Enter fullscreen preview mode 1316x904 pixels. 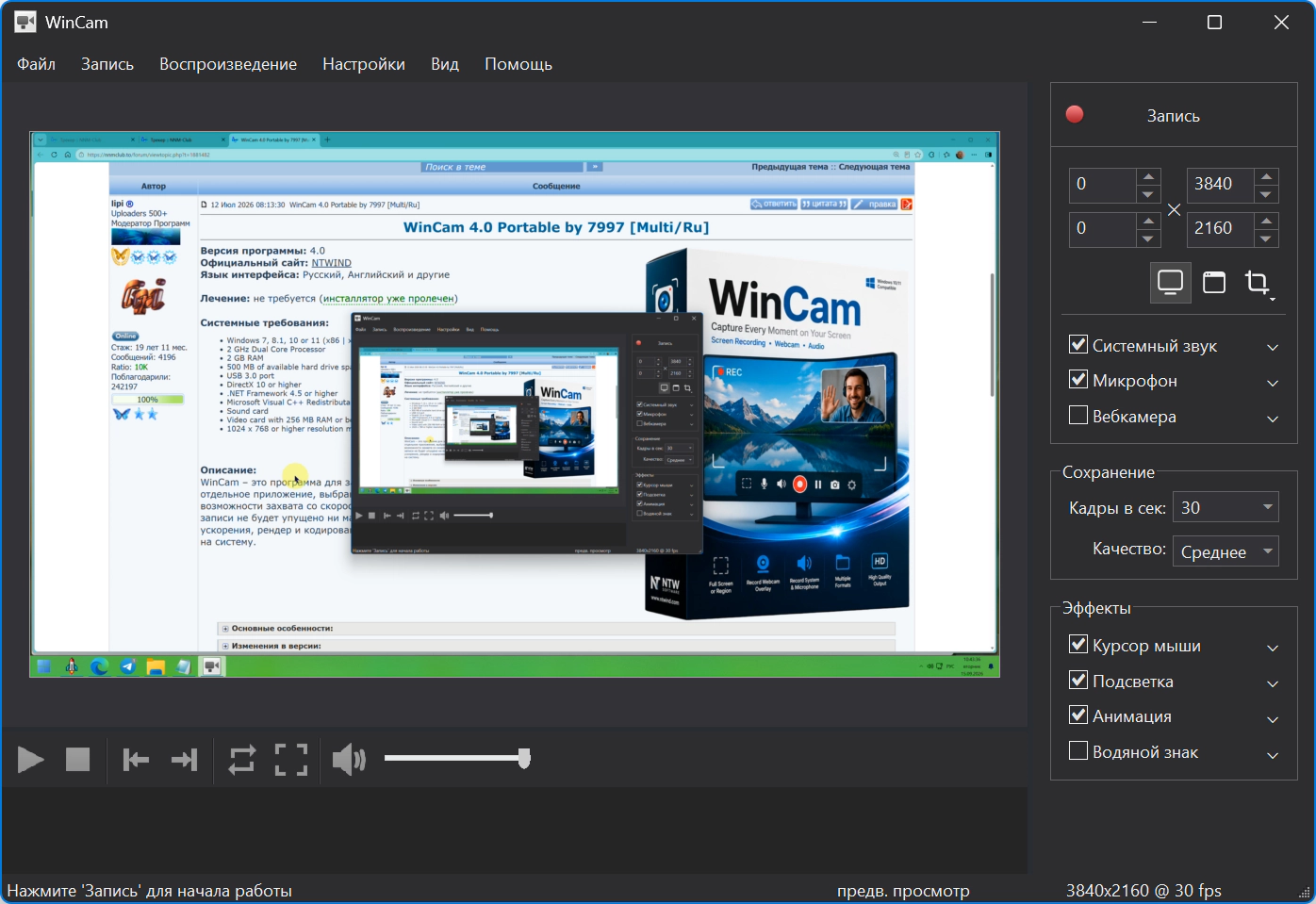point(291,760)
